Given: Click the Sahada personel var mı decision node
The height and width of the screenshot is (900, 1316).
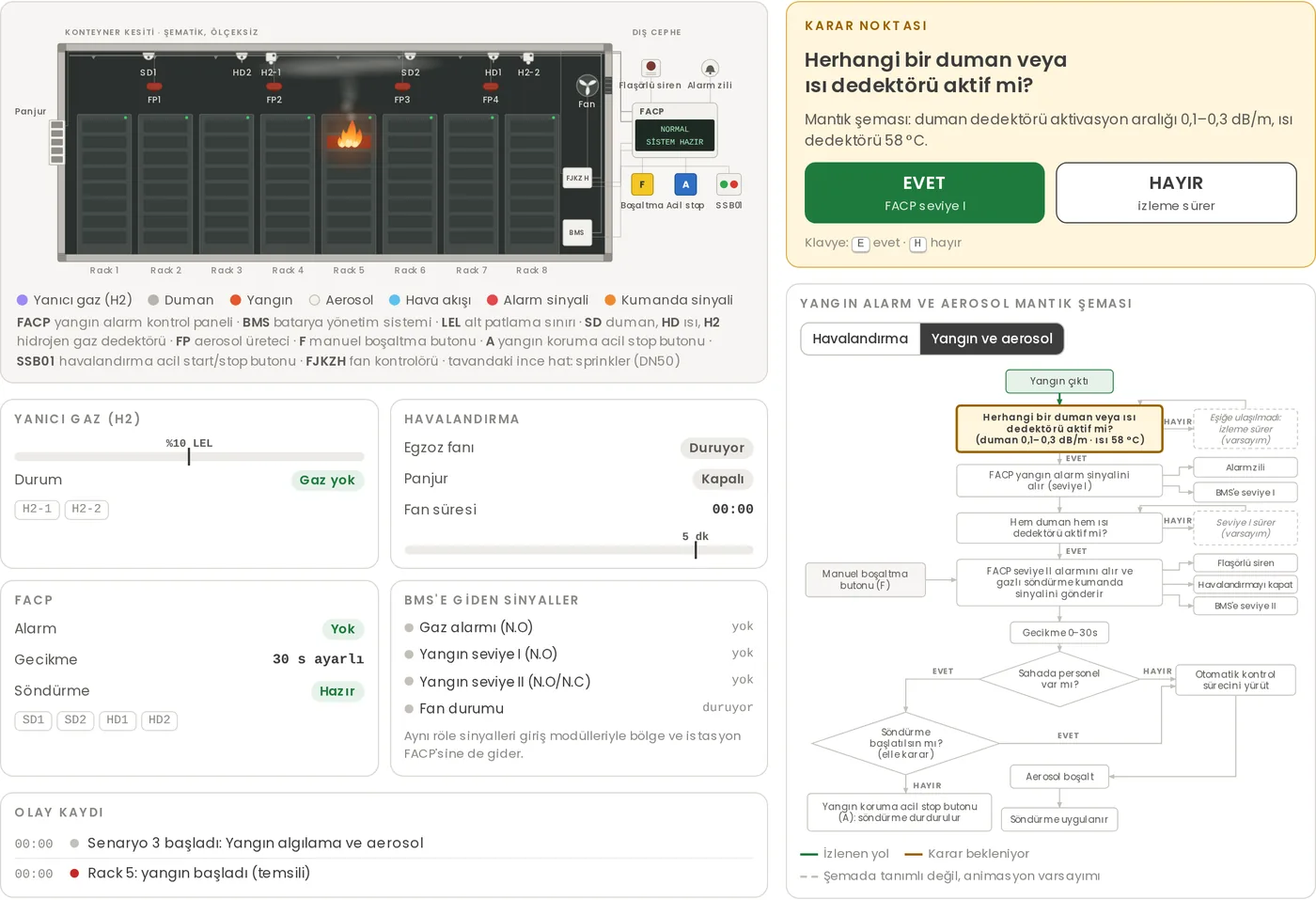Looking at the screenshot, I should click(1059, 679).
